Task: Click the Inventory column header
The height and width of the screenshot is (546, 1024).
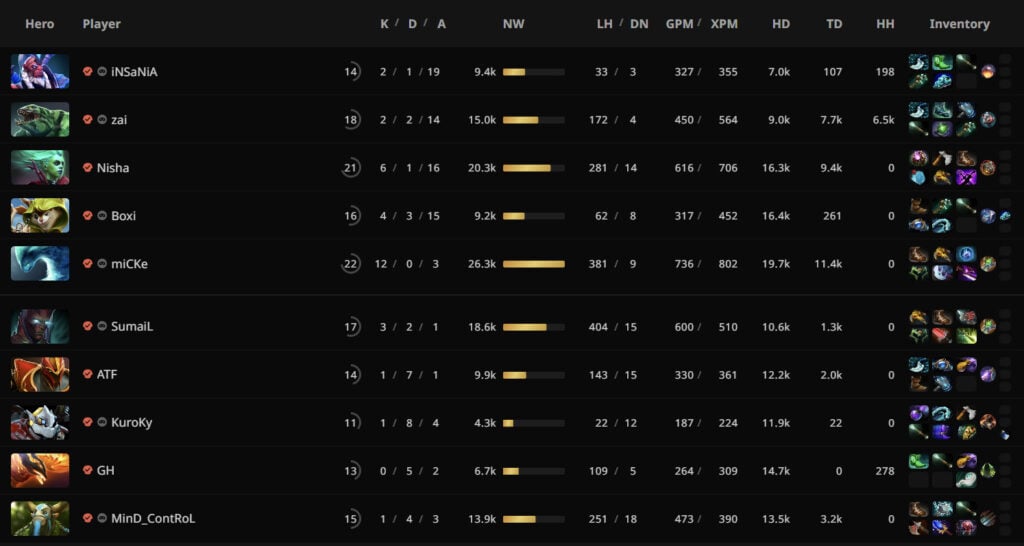Action: coord(959,24)
